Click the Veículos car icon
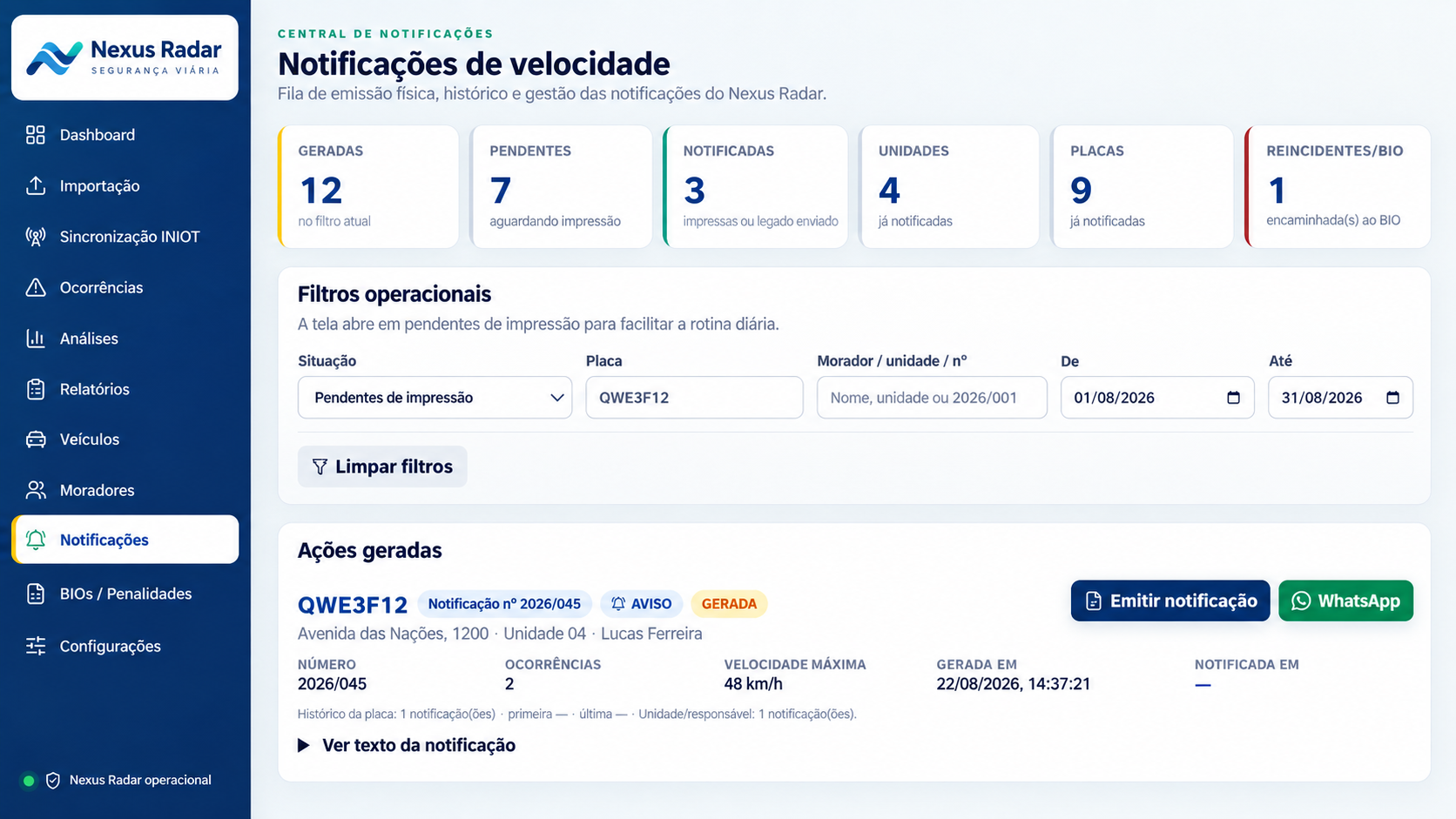Screen dimensions: 1456x819 [x=36, y=440]
